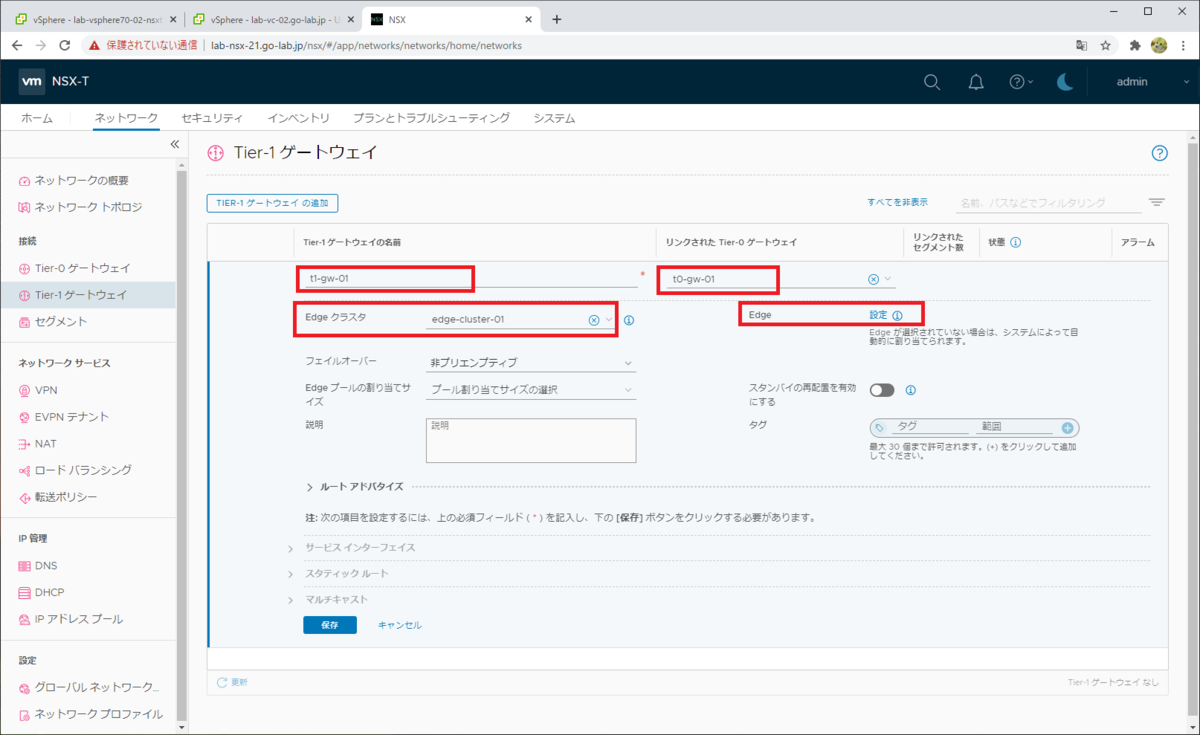Click the Edge 設定 link
Image resolution: width=1200 pixels, height=735 pixels.
coord(878,315)
